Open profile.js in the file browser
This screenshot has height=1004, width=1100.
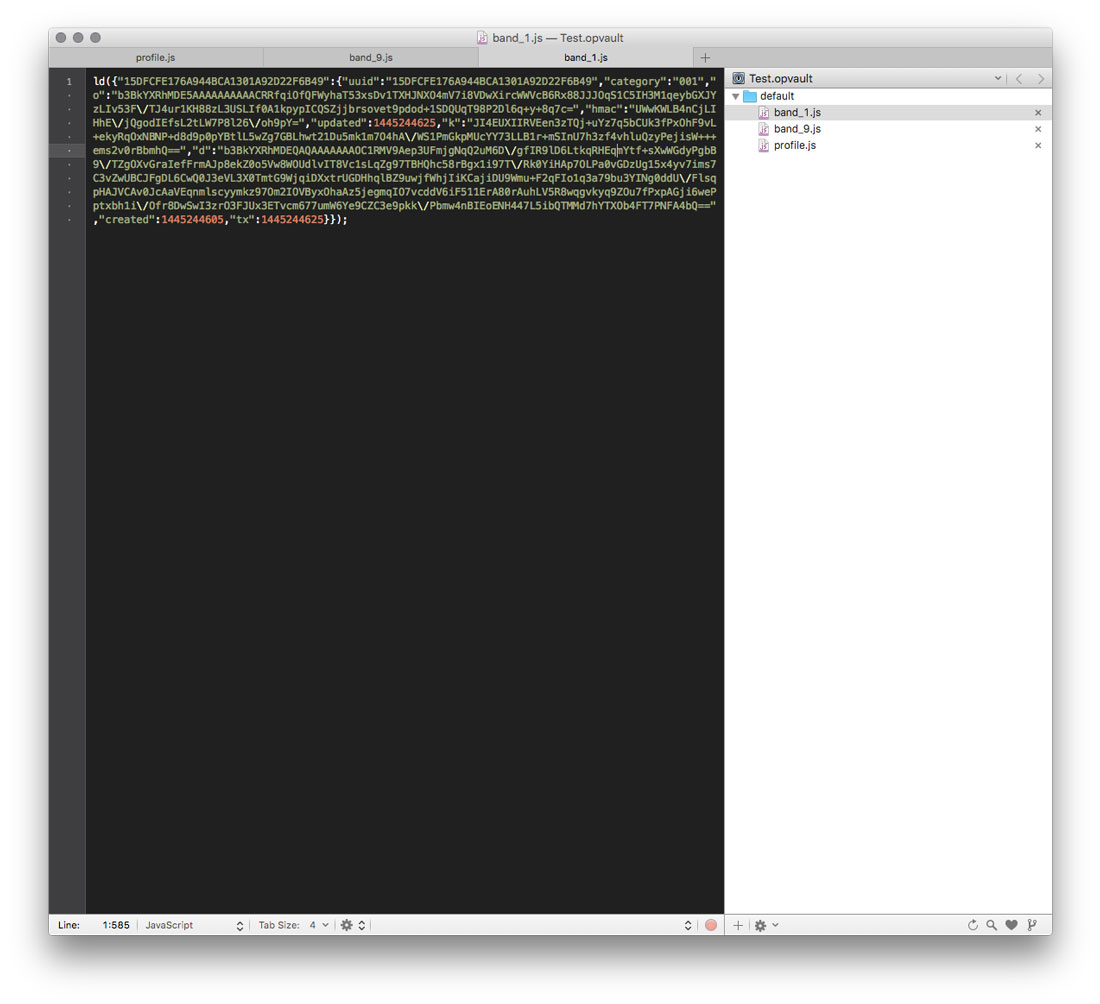tap(794, 145)
